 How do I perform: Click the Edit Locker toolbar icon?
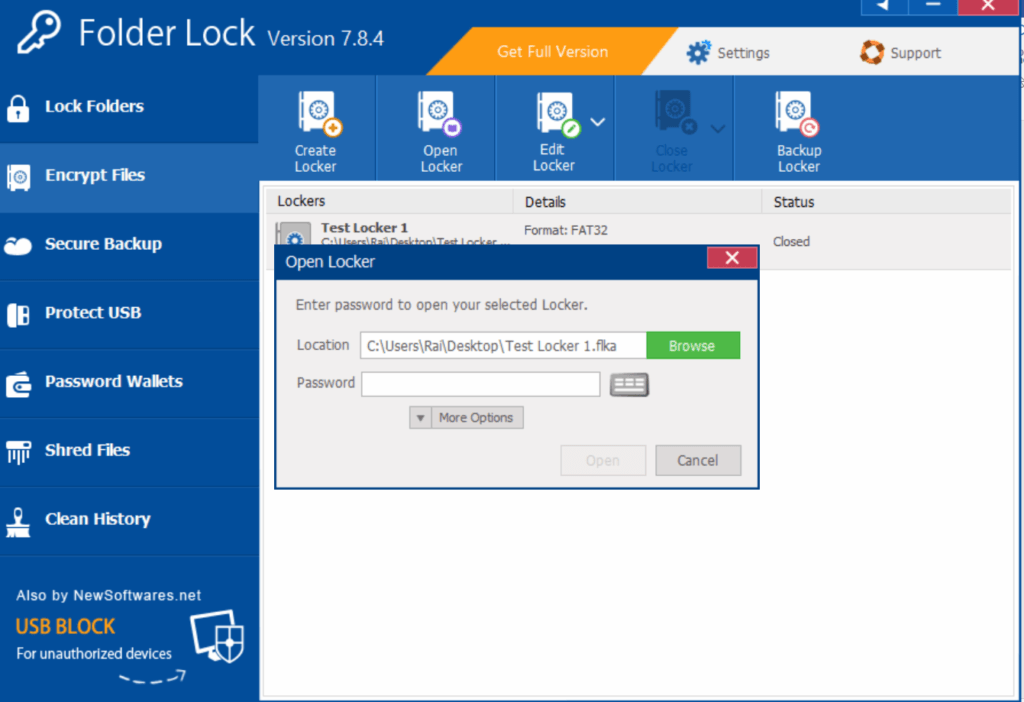pos(558,114)
